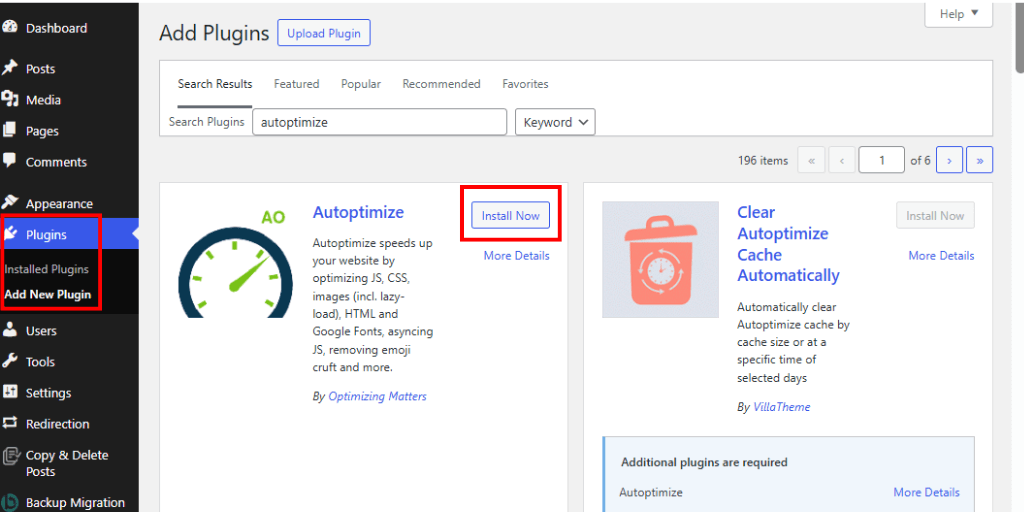
Task: Open More Details in required plugins box
Action: pyautogui.click(x=927, y=492)
